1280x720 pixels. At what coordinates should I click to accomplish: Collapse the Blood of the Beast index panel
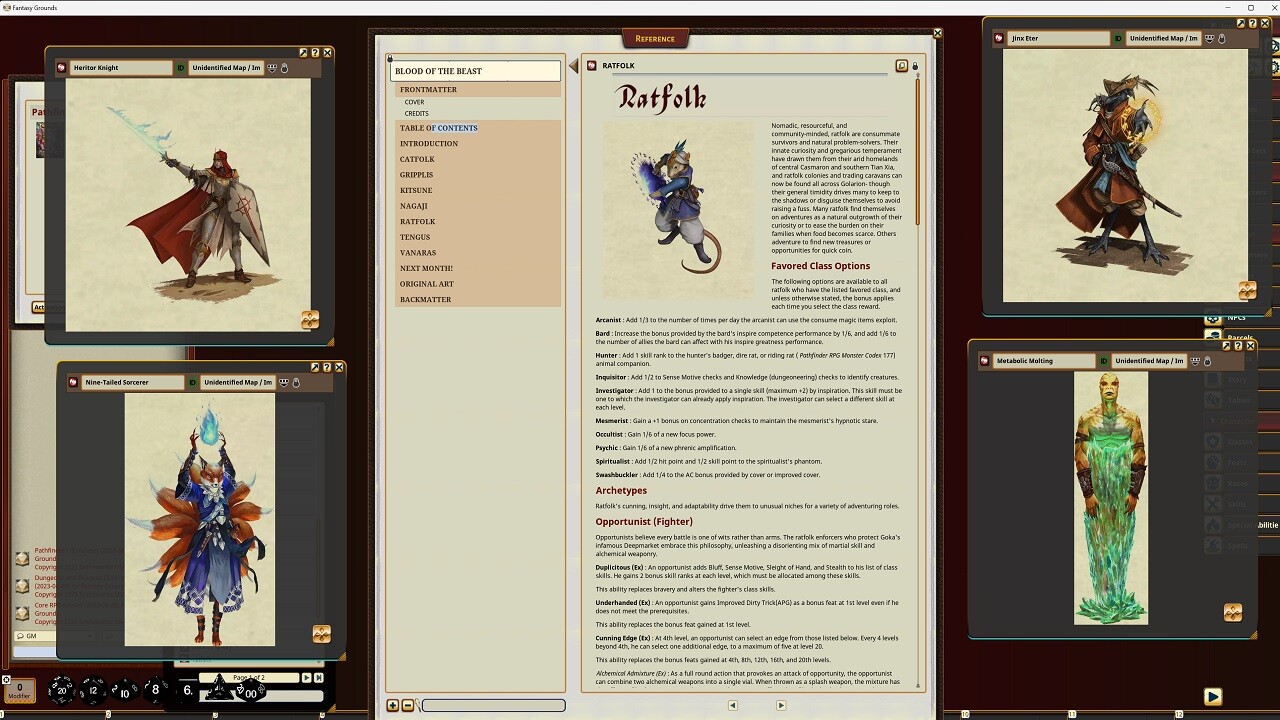click(x=572, y=66)
